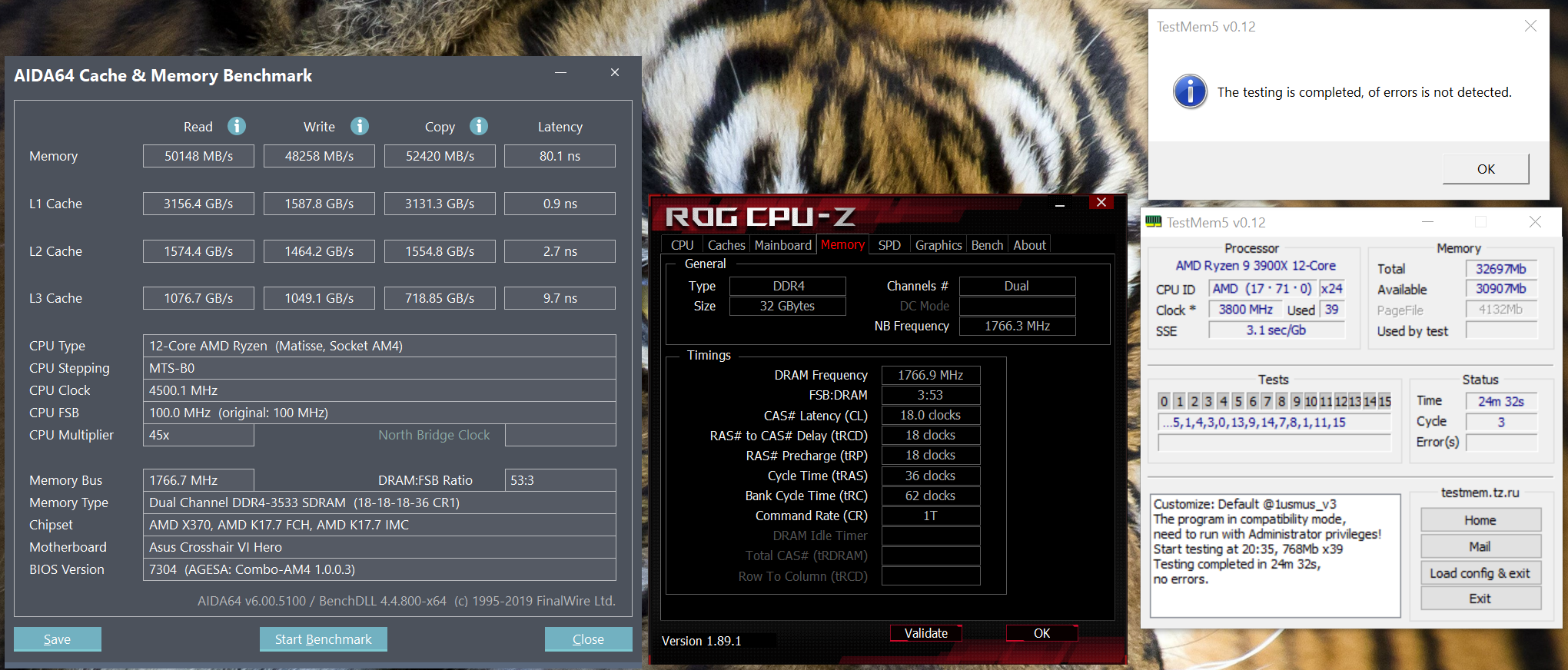
Task: Click the DRAM:FSB Ratio value 53:3
Action: 560,480
